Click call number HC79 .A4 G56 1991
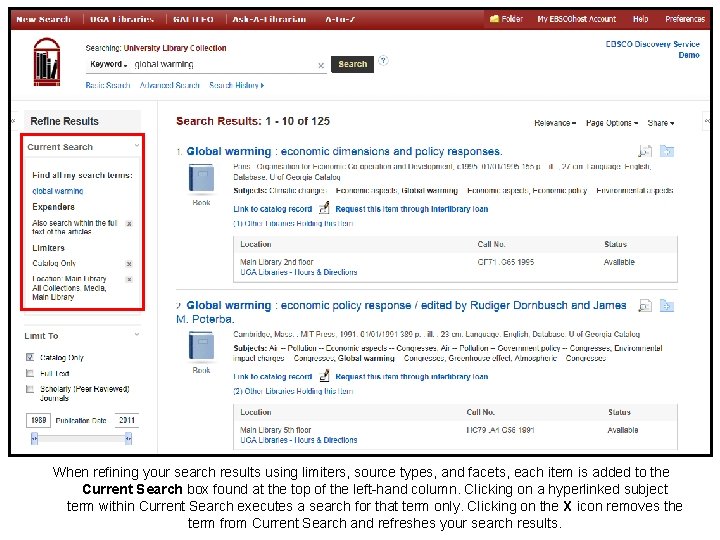Viewport: 720px width, 540px height. coord(500,430)
